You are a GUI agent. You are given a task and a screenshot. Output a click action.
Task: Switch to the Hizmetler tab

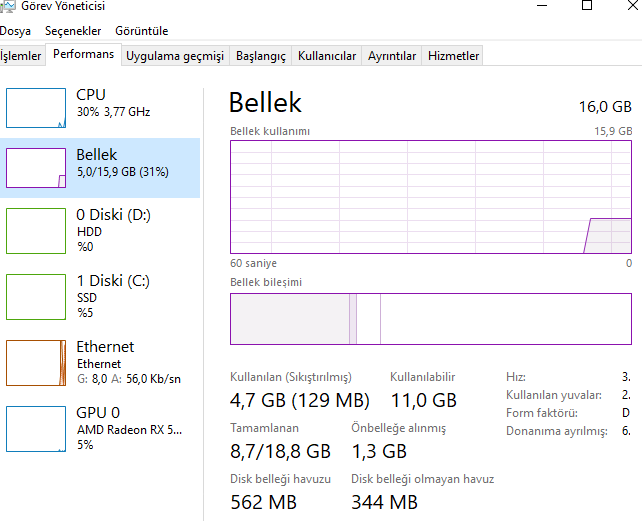454,56
